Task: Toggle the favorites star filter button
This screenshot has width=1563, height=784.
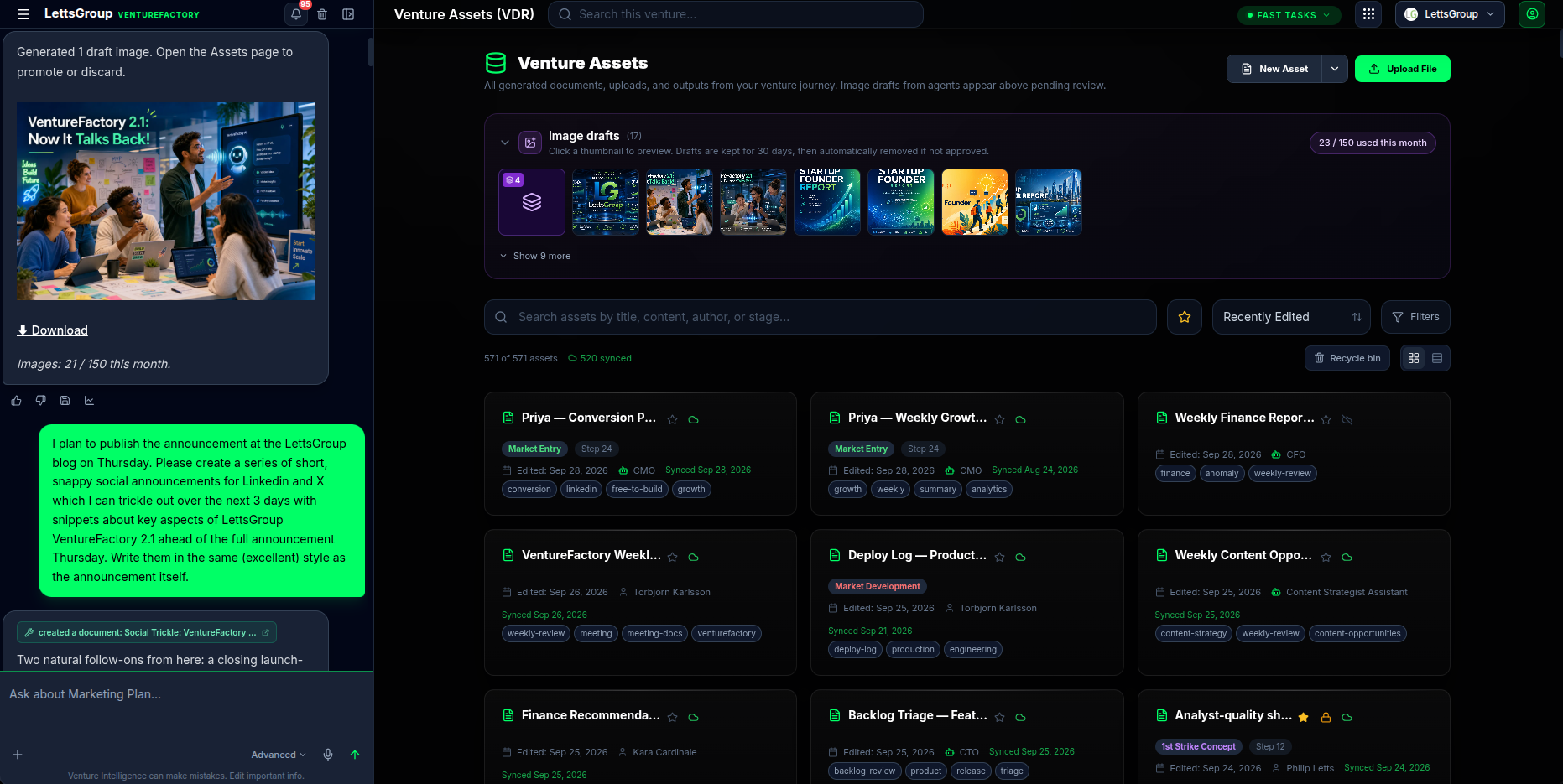Action: tap(1185, 317)
